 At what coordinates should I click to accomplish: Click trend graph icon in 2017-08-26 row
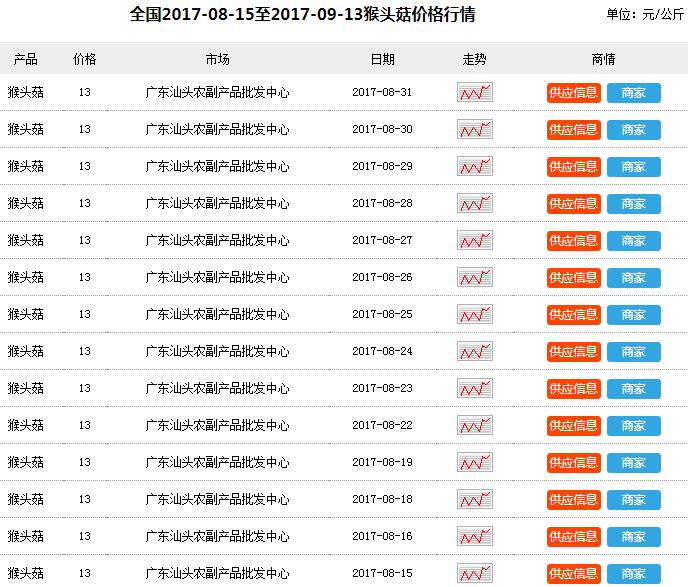tap(475, 278)
